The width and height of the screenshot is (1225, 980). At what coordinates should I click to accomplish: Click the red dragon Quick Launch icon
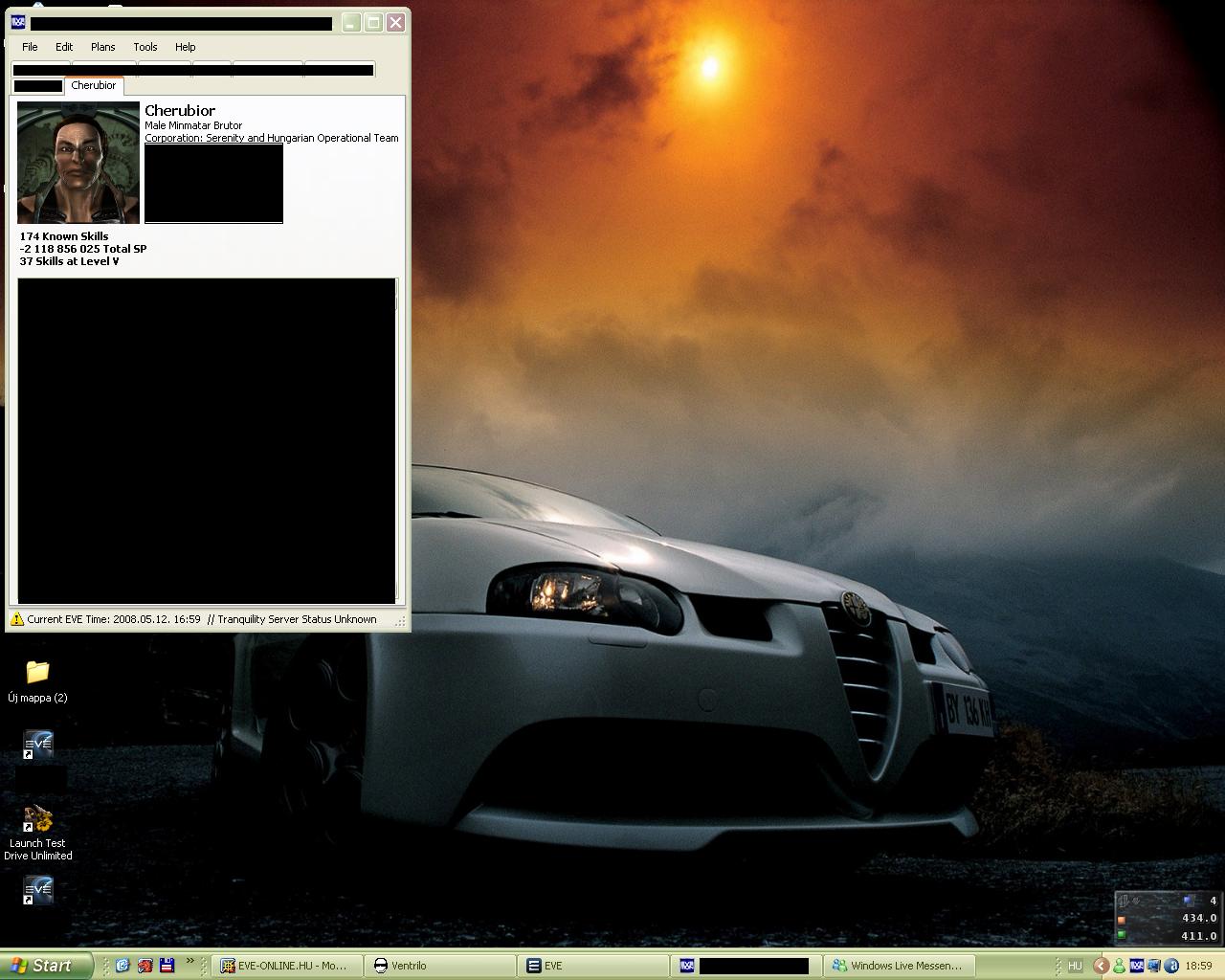coord(145,966)
